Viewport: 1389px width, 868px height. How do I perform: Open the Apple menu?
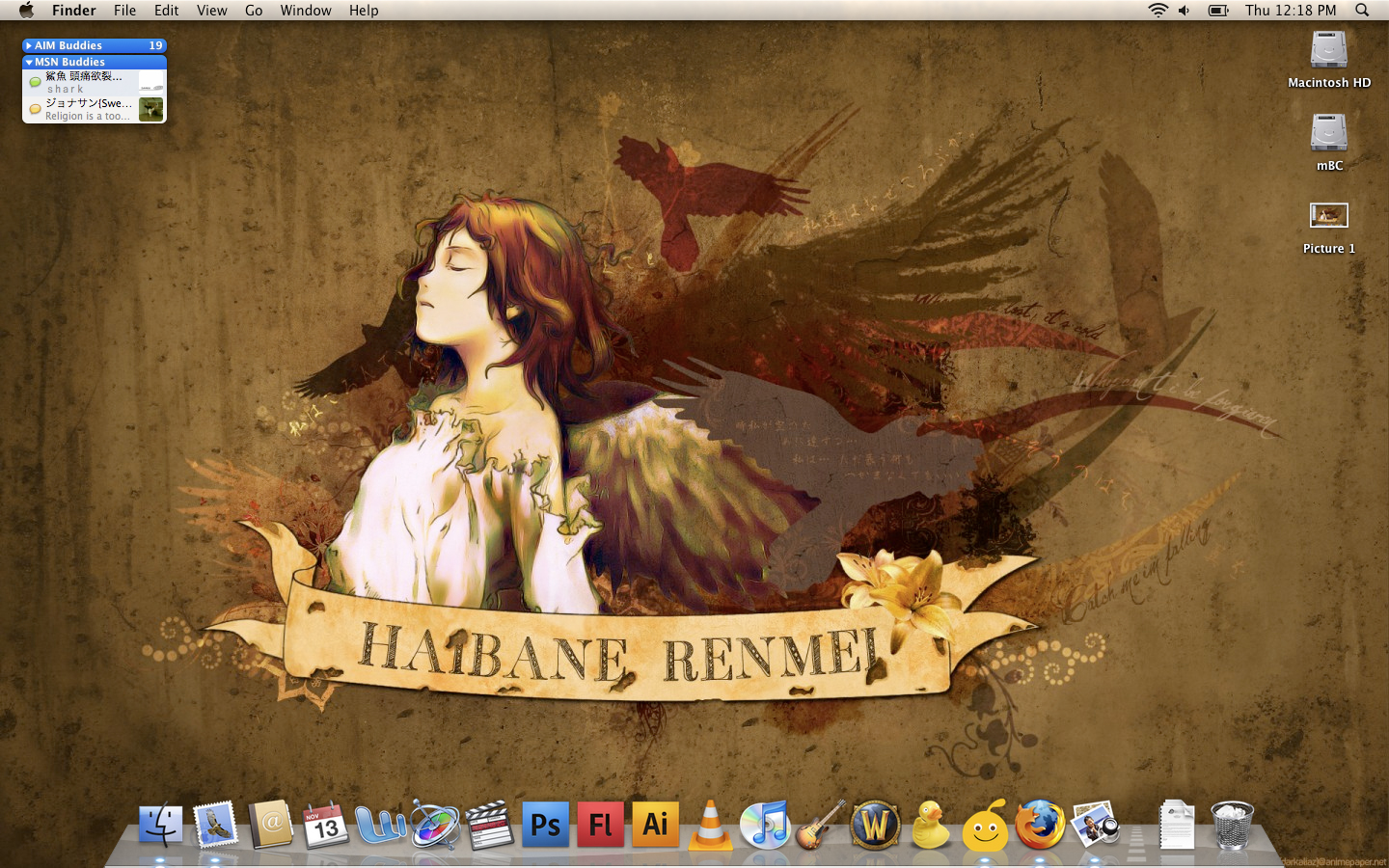(26, 11)
